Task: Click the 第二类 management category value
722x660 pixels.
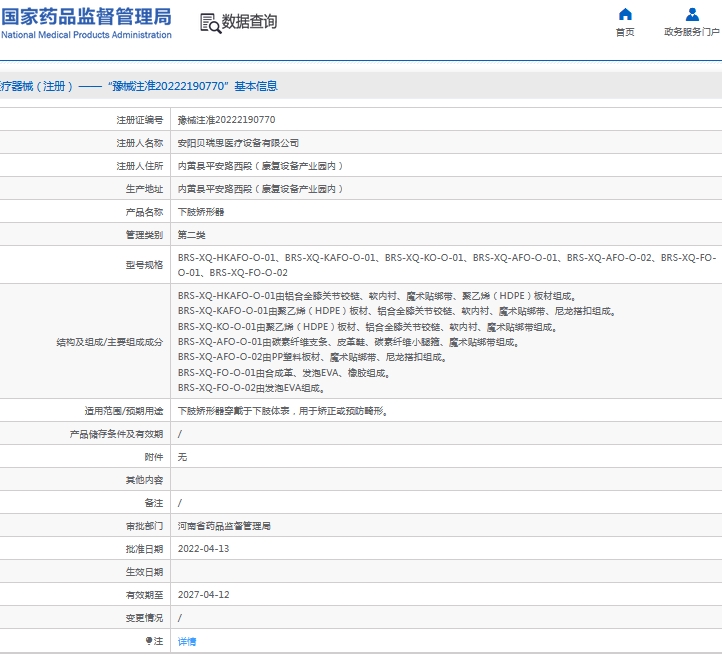Action: (x=192, y=235)
